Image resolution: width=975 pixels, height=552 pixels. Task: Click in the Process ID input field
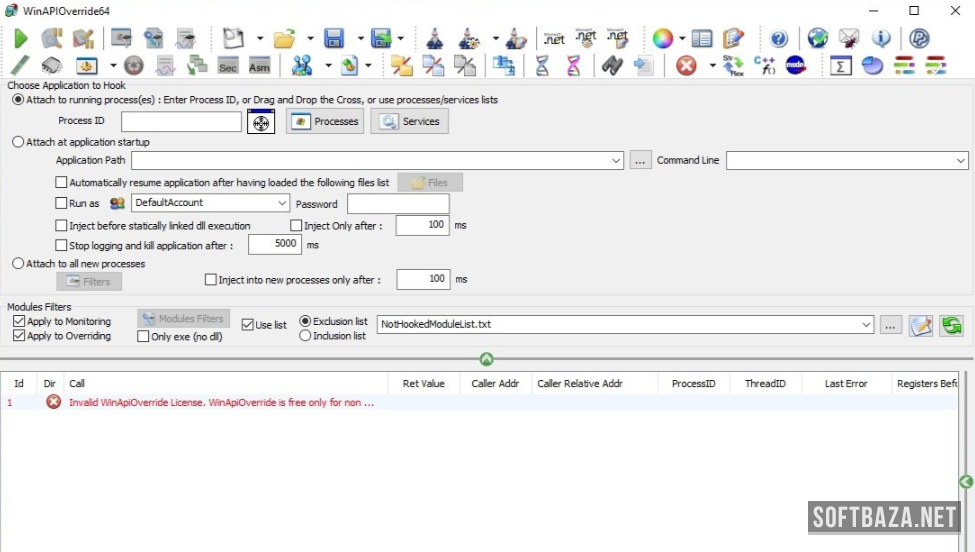pos(181,122)
